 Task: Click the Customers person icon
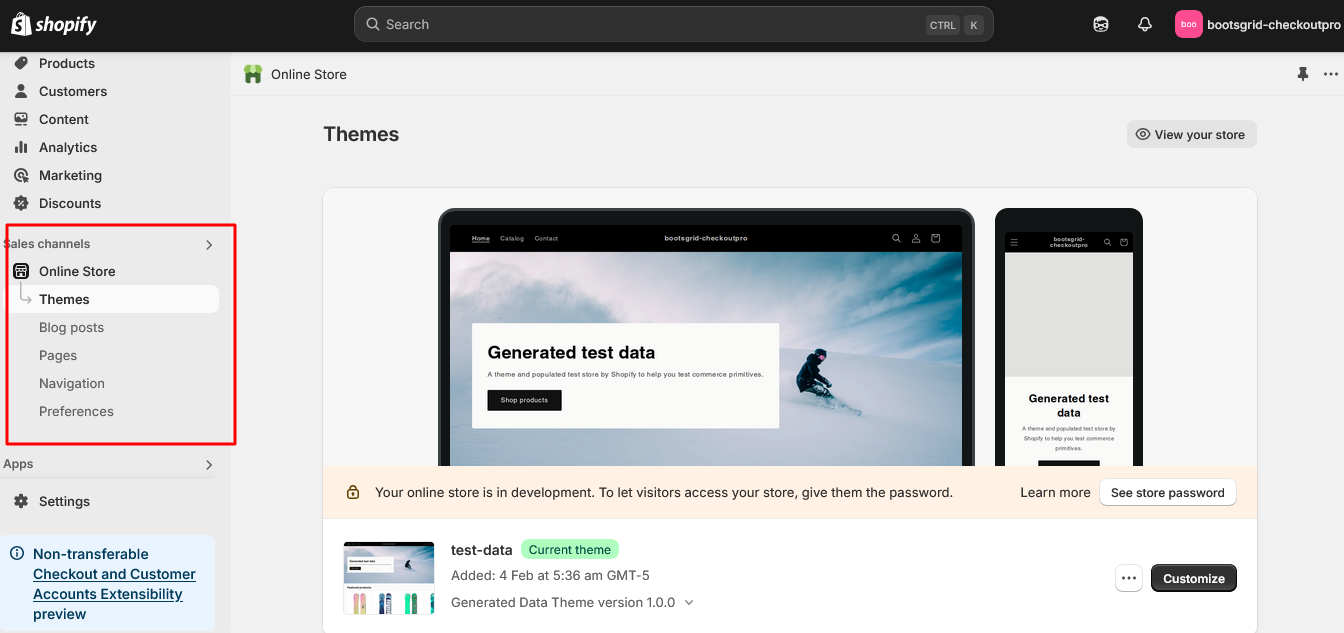tap(21, 91)
